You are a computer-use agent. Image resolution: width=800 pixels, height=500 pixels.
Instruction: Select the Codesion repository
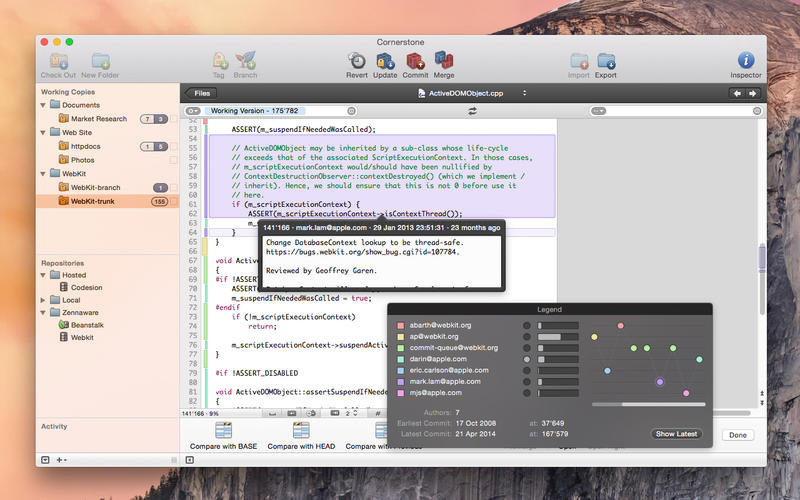point(86,287)
